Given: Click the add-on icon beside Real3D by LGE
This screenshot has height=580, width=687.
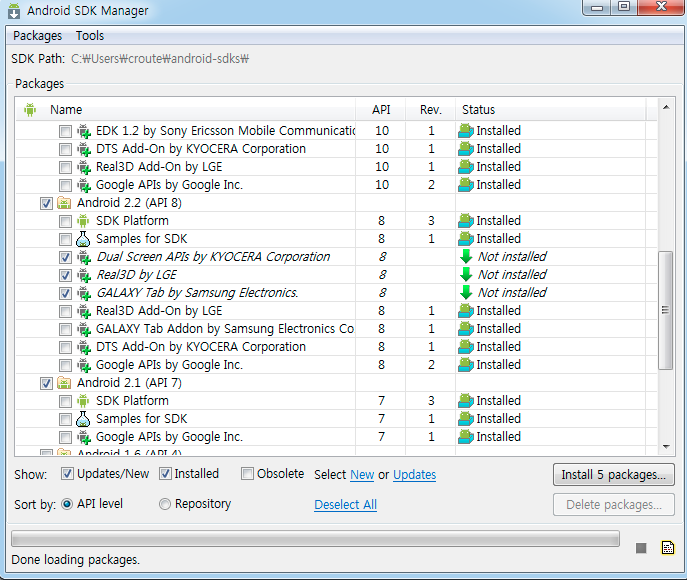Looking at the screenshot, I should point(84,275).
